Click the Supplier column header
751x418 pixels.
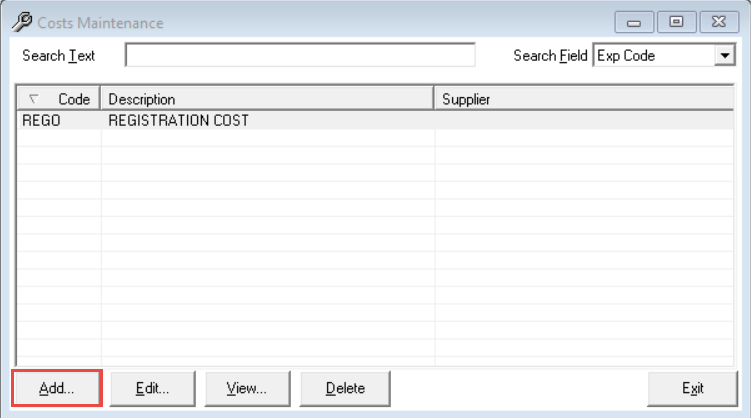[x=584, y=99]
